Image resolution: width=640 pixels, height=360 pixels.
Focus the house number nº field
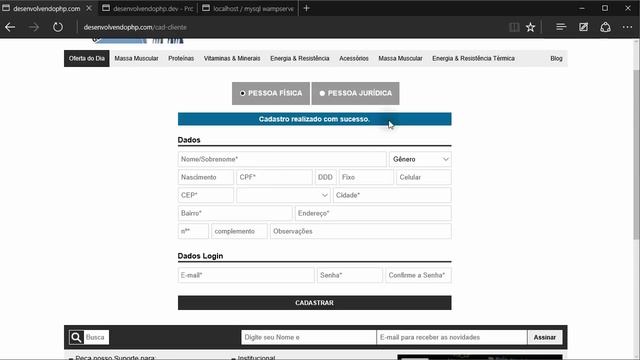(x=193, y=231)
